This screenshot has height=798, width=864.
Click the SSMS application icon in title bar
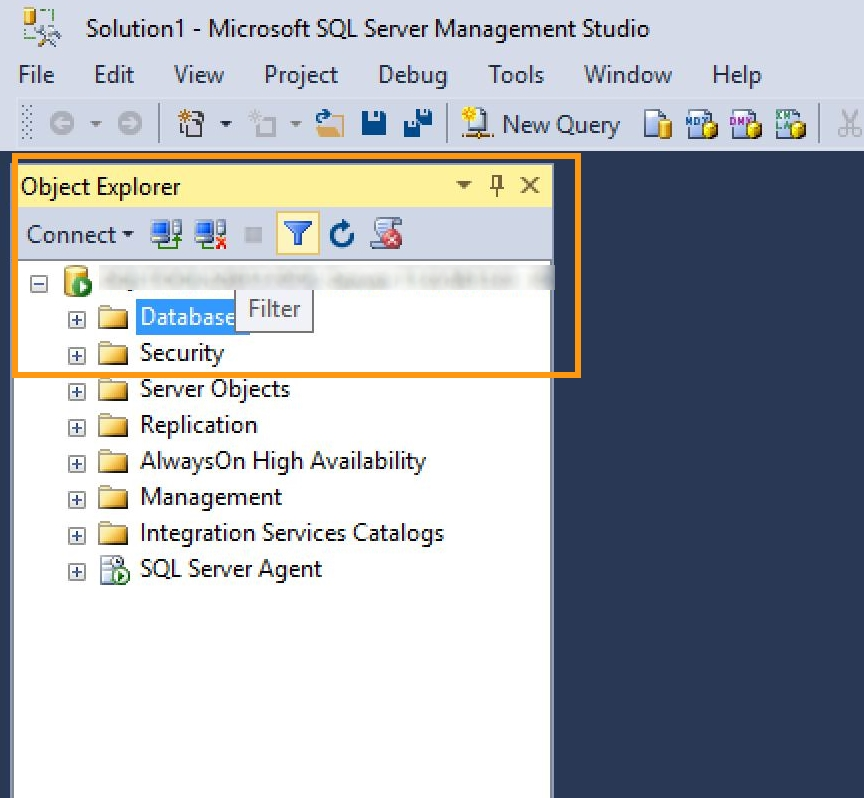click(x=41, y=27)
